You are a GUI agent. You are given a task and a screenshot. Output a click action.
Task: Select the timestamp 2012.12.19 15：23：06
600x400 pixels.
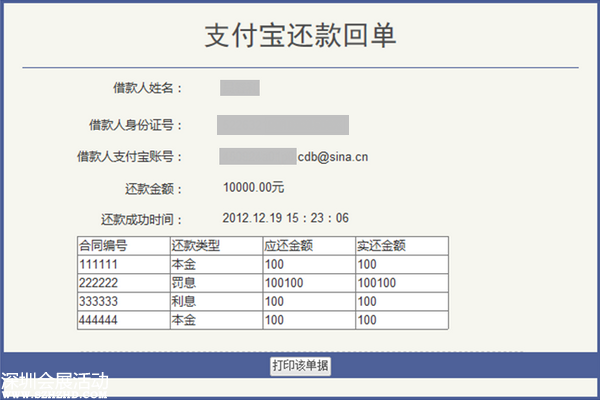click(285, 218)
